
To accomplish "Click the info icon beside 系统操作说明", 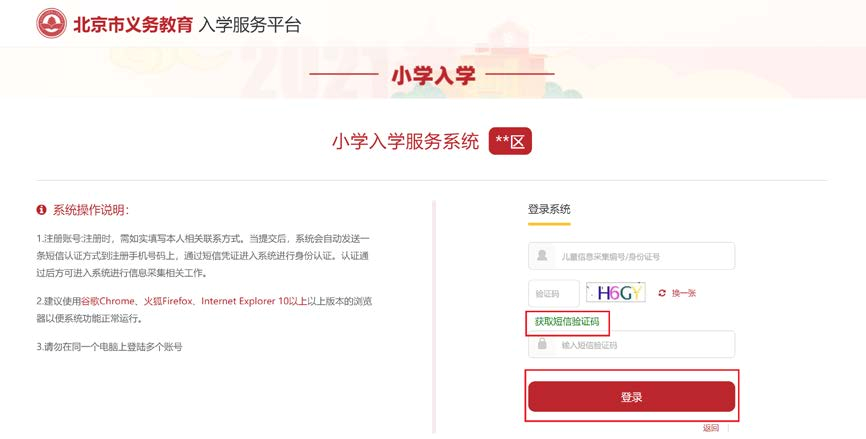I will (x=41, y=210).
